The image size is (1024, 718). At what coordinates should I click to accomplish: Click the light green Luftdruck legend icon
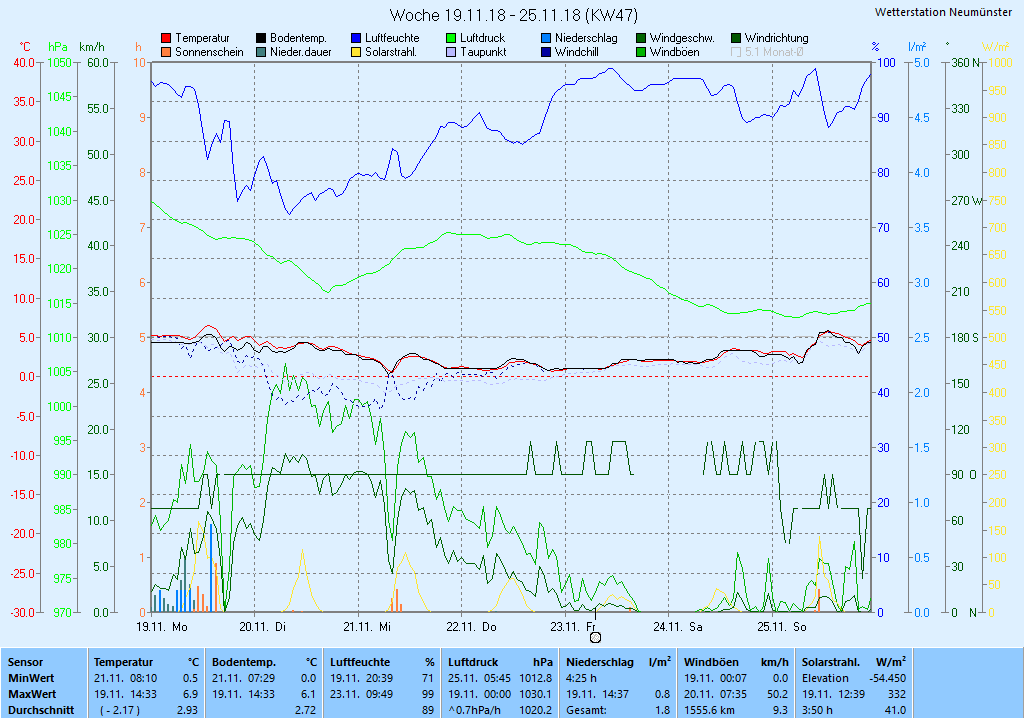tap(451, 38)
